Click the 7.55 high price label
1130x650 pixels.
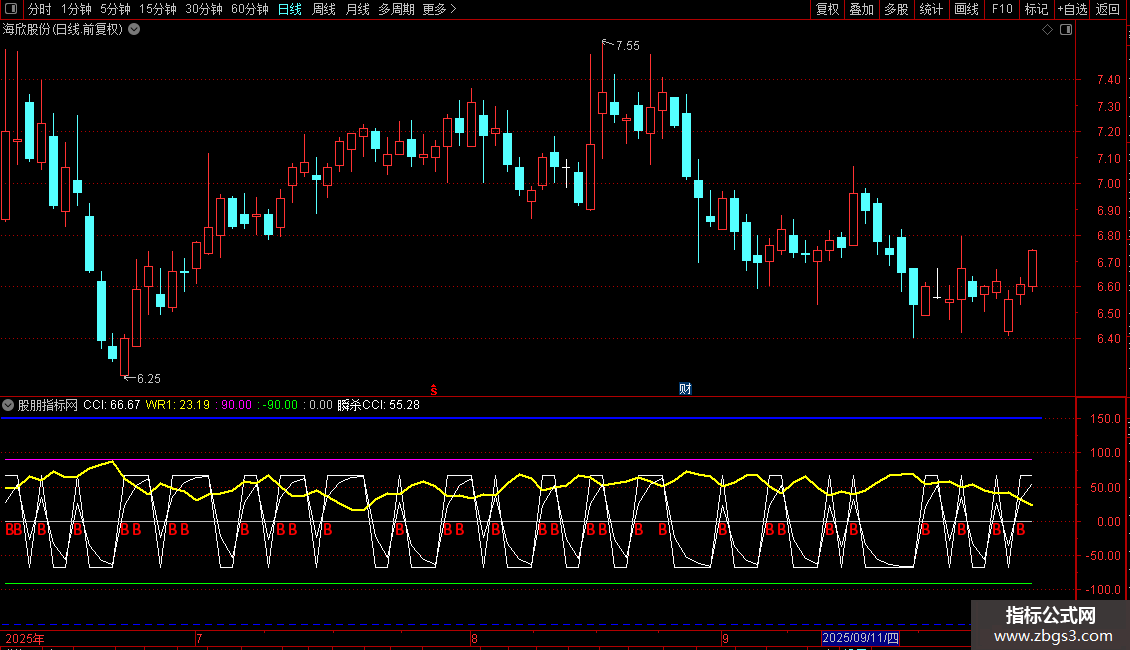click(627, 46)
